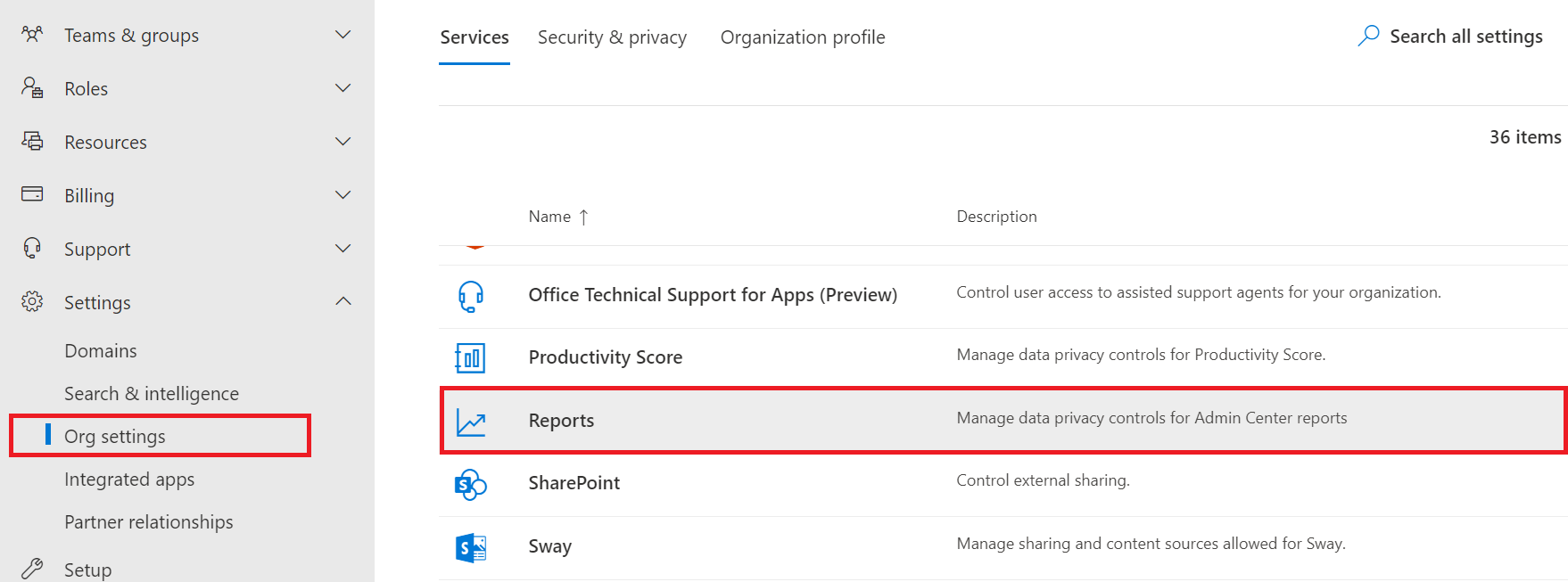Viewport: 1568px width, 582px height.
Task: Expand the Roles section chevron
Action: [x=342, y=88]
